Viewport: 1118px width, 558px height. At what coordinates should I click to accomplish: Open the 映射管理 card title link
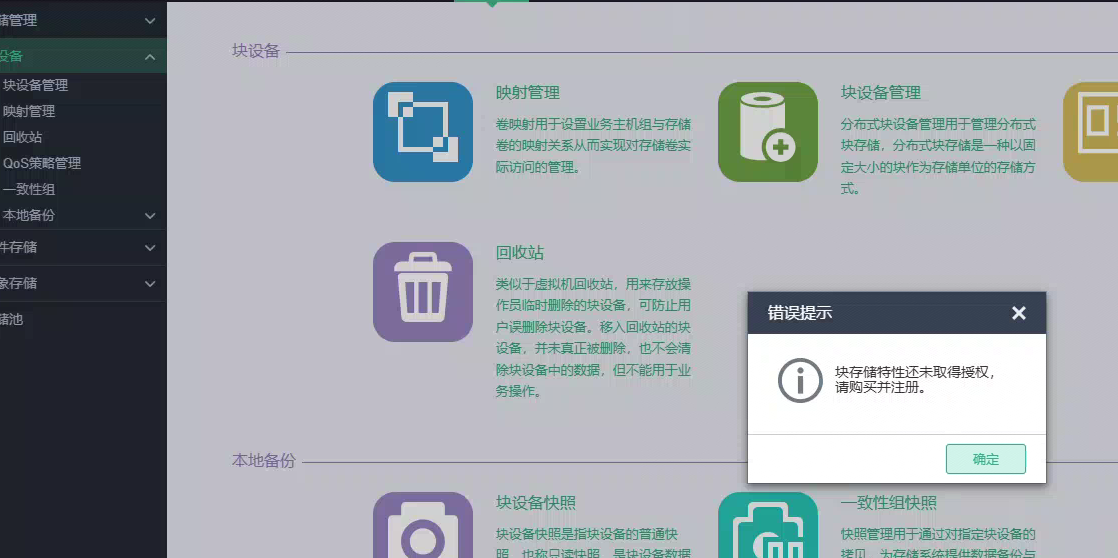528,93
